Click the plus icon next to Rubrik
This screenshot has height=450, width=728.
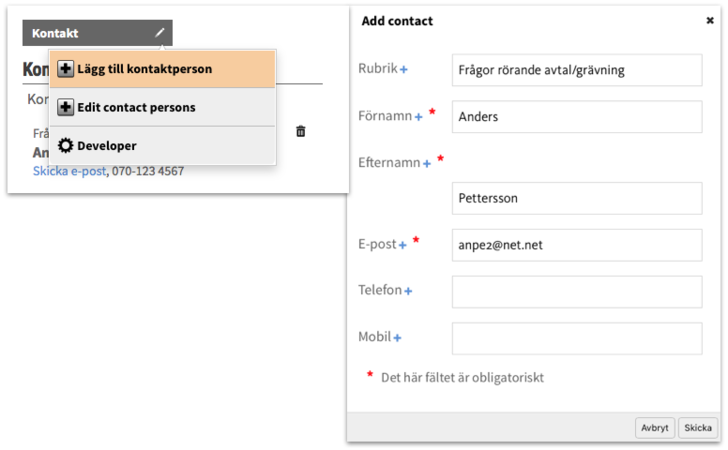point(404,70)
